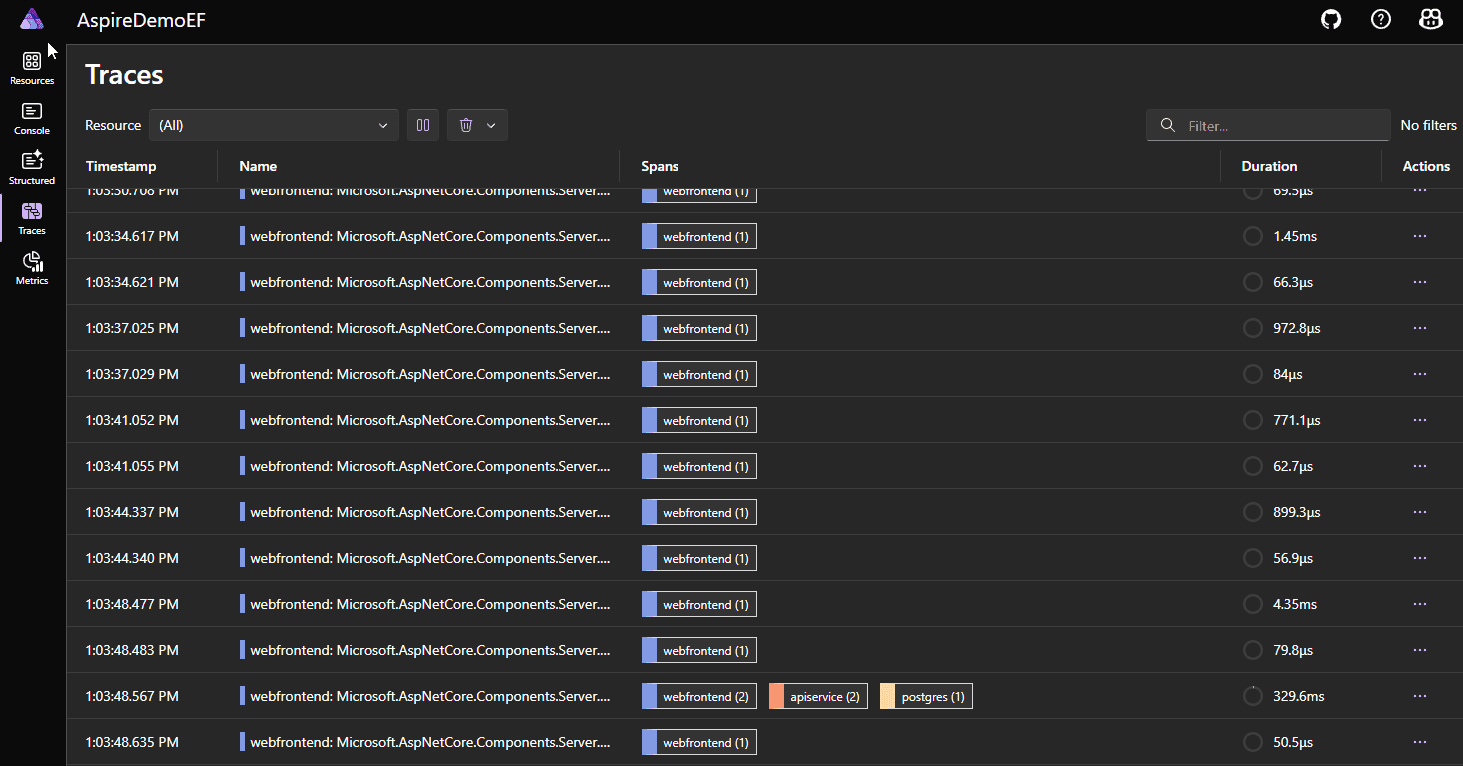Open the Copilot icon in header
This screenshot has height=766, width=1463.
(1431, 19)
